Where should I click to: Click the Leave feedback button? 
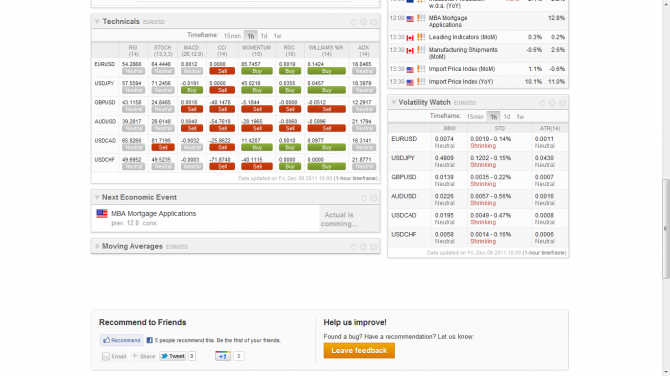[359, 350]
